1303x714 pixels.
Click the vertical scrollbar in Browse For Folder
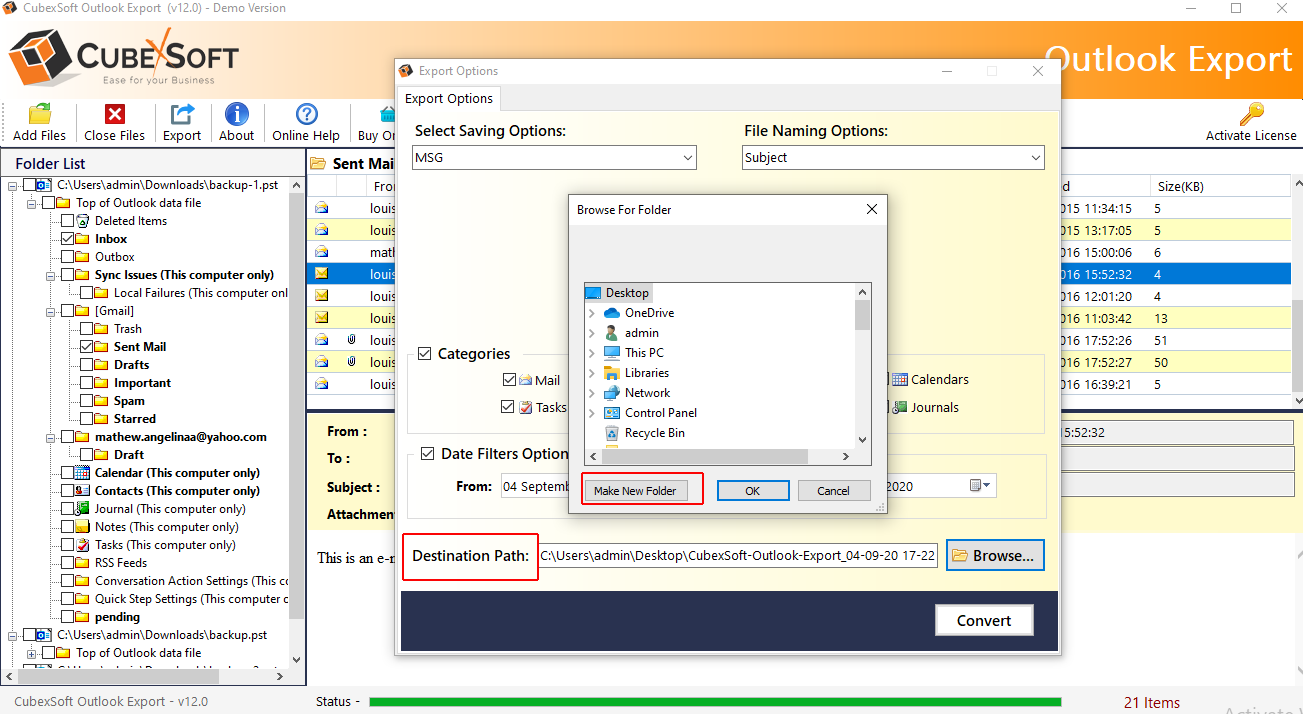(863, 365)
